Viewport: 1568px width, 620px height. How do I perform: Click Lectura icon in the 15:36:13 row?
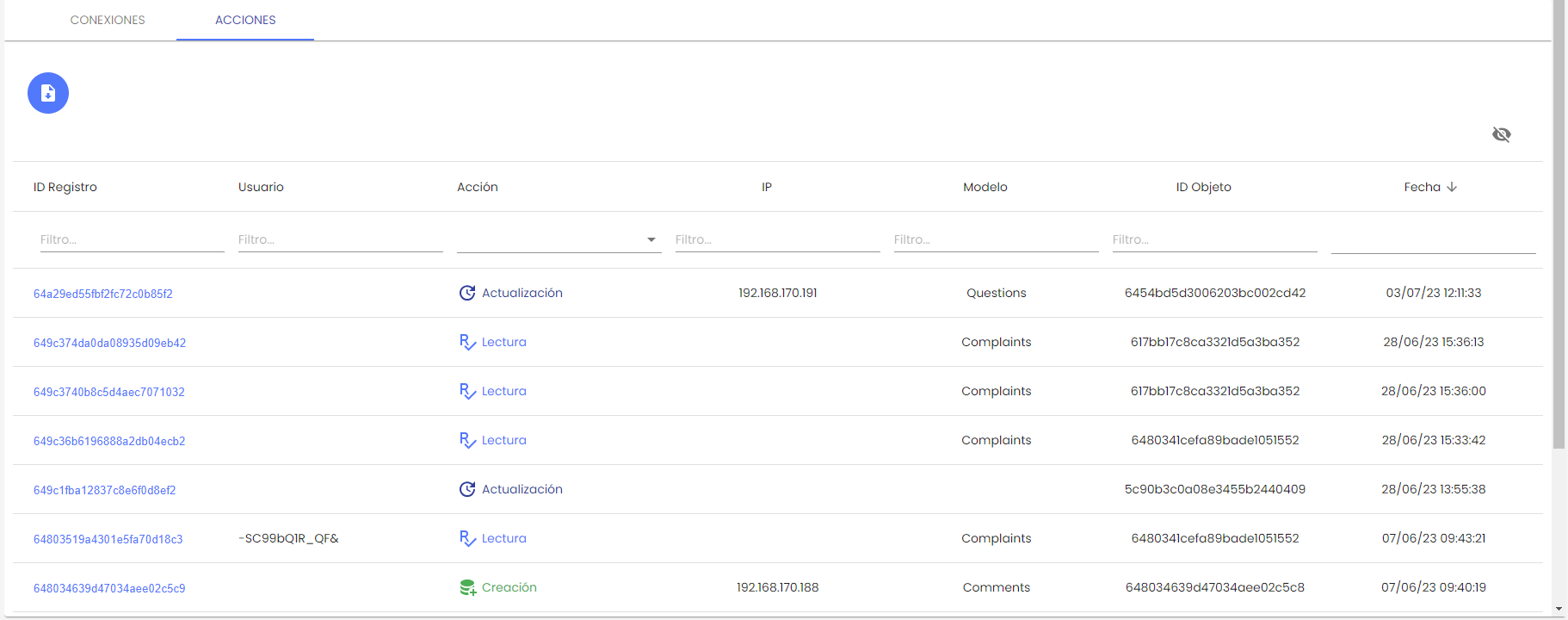(467, 342)
